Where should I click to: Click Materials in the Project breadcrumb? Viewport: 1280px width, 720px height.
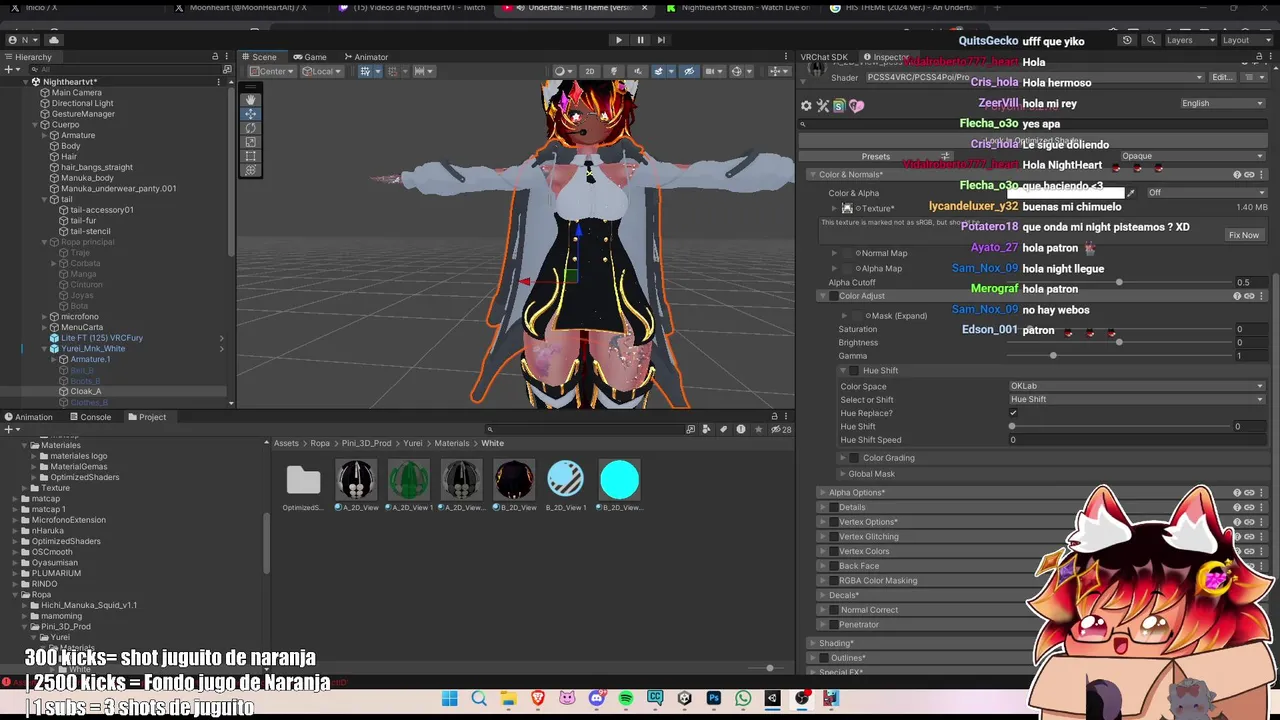pos(452,443)
